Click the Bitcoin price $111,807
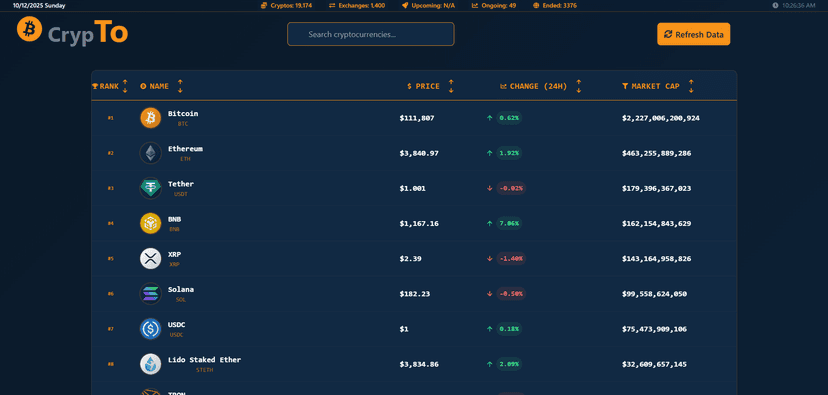The height and width of the screenshot is (395, 828). click(417, 118)
